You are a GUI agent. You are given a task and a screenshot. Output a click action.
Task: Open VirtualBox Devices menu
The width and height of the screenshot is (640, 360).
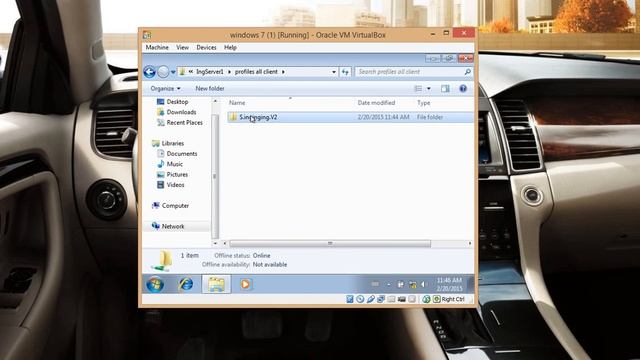207,47
